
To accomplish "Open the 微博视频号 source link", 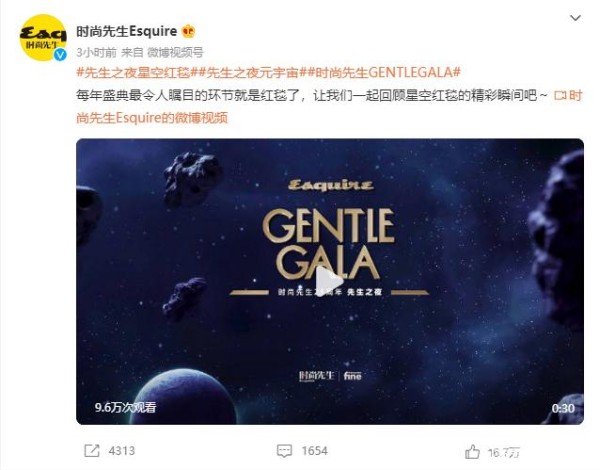I will coord(175,52).
